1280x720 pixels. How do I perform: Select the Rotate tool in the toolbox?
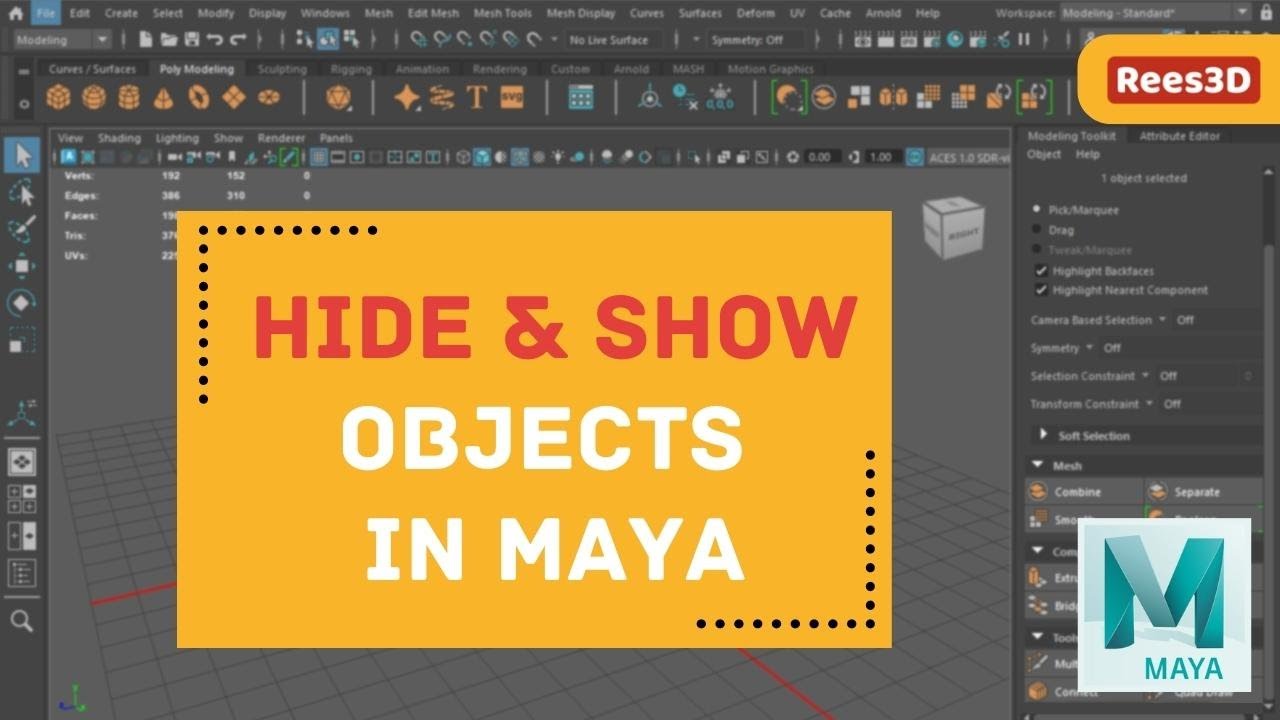(22, 303)
